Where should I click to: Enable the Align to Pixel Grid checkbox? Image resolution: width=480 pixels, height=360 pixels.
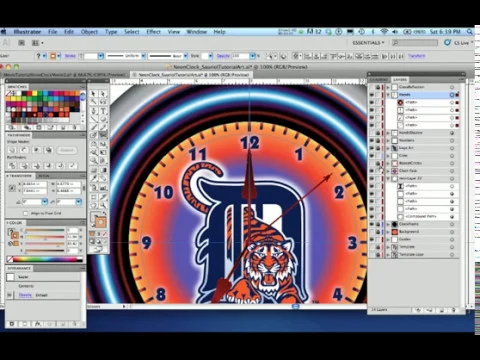point(26,213)
